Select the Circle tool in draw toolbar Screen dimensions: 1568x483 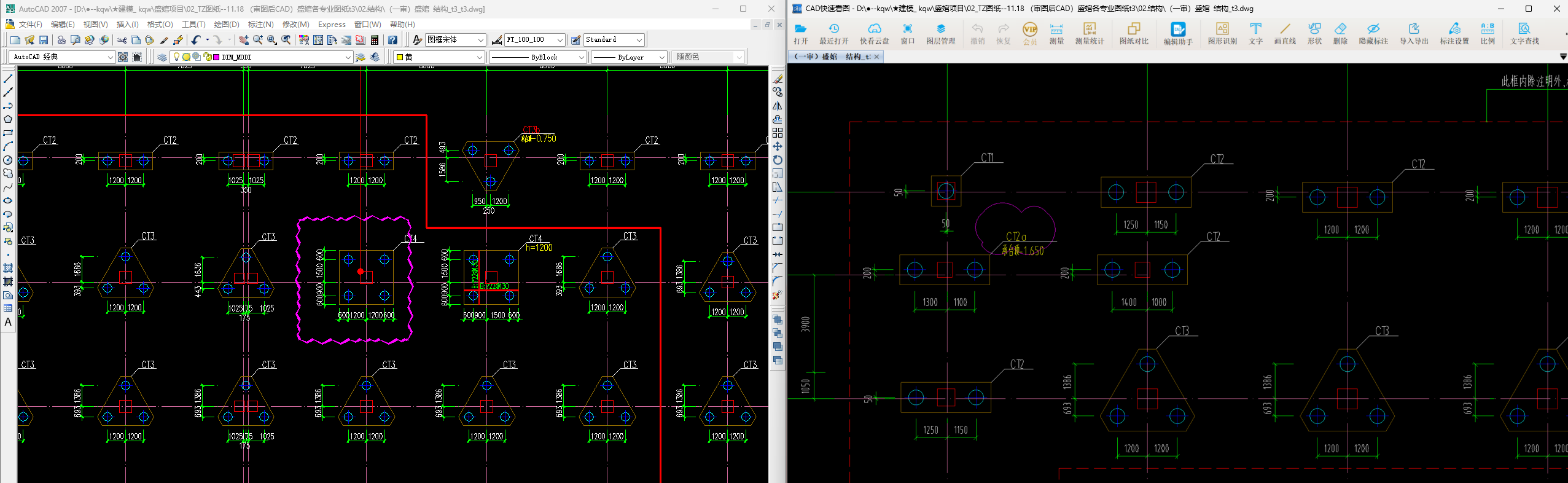click(8, 160)
